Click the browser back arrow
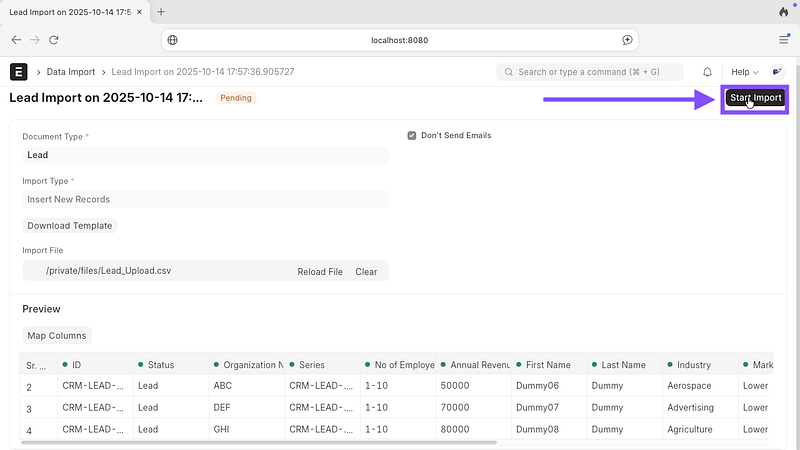 pyautogui.click(x=16, y=40)
